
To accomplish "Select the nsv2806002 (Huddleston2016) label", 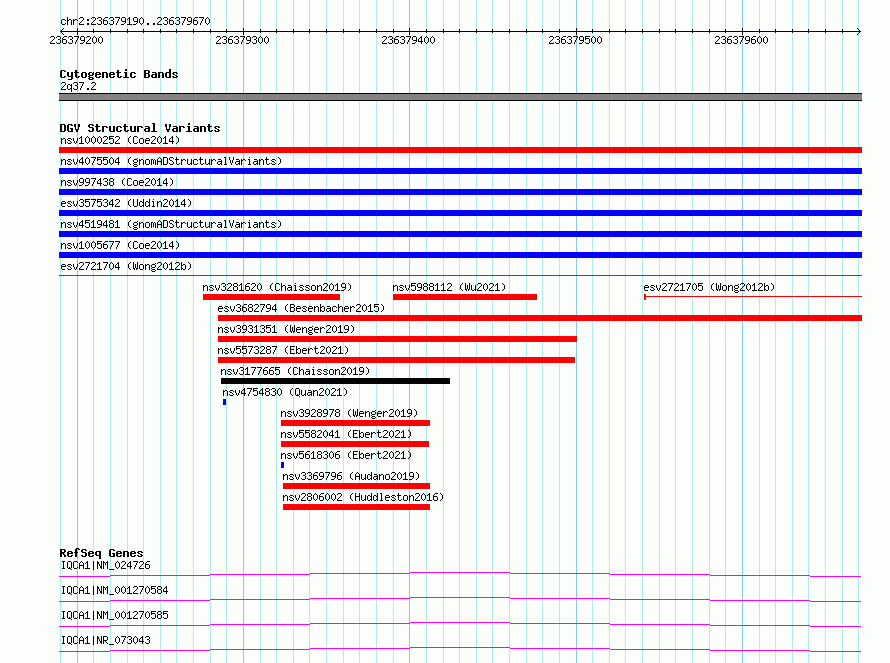I will click(x=363, y=497).
